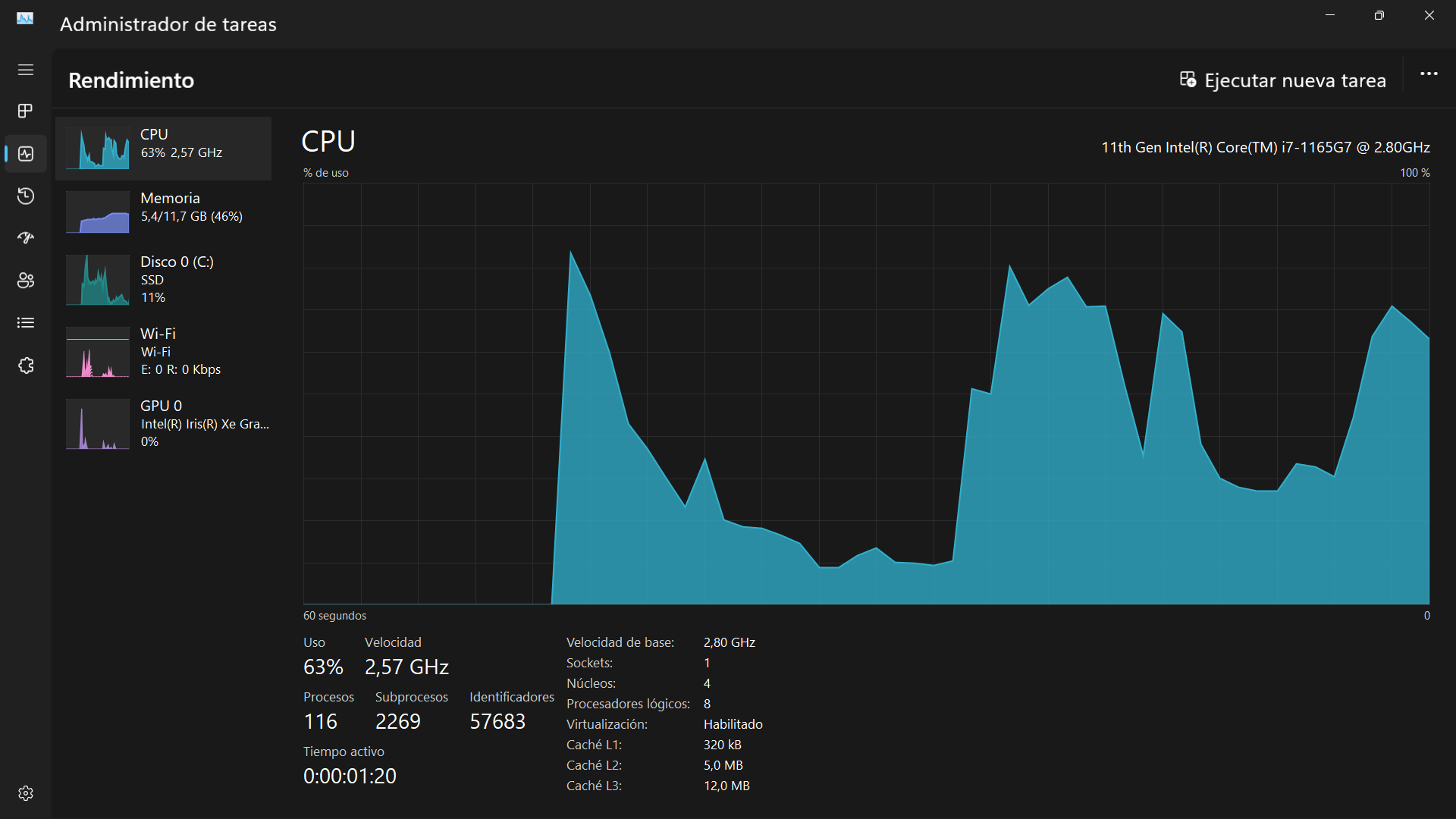Select the Wi-Fi resource entry

point(163,351)
